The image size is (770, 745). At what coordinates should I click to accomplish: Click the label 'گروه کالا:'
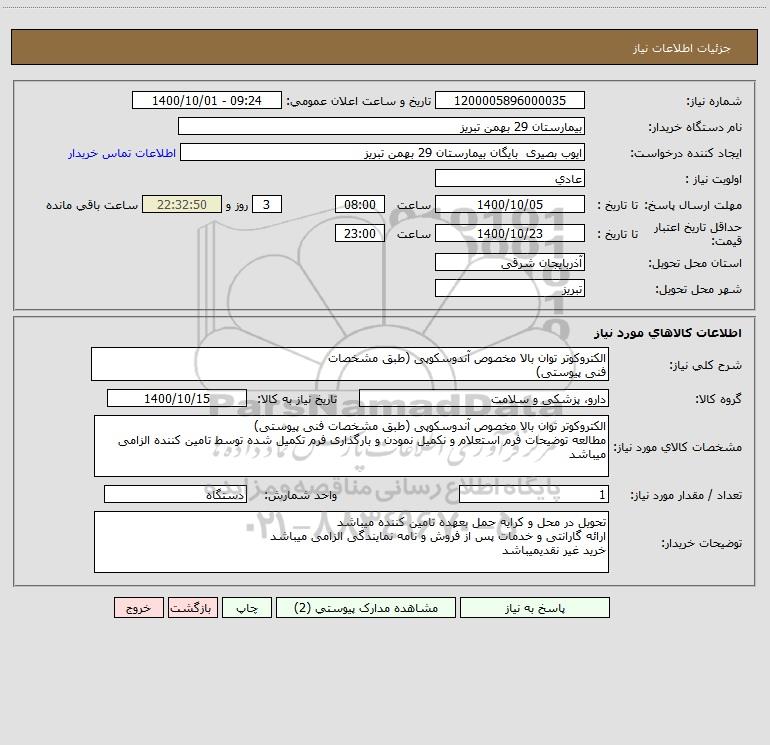[x=718, y=399]
